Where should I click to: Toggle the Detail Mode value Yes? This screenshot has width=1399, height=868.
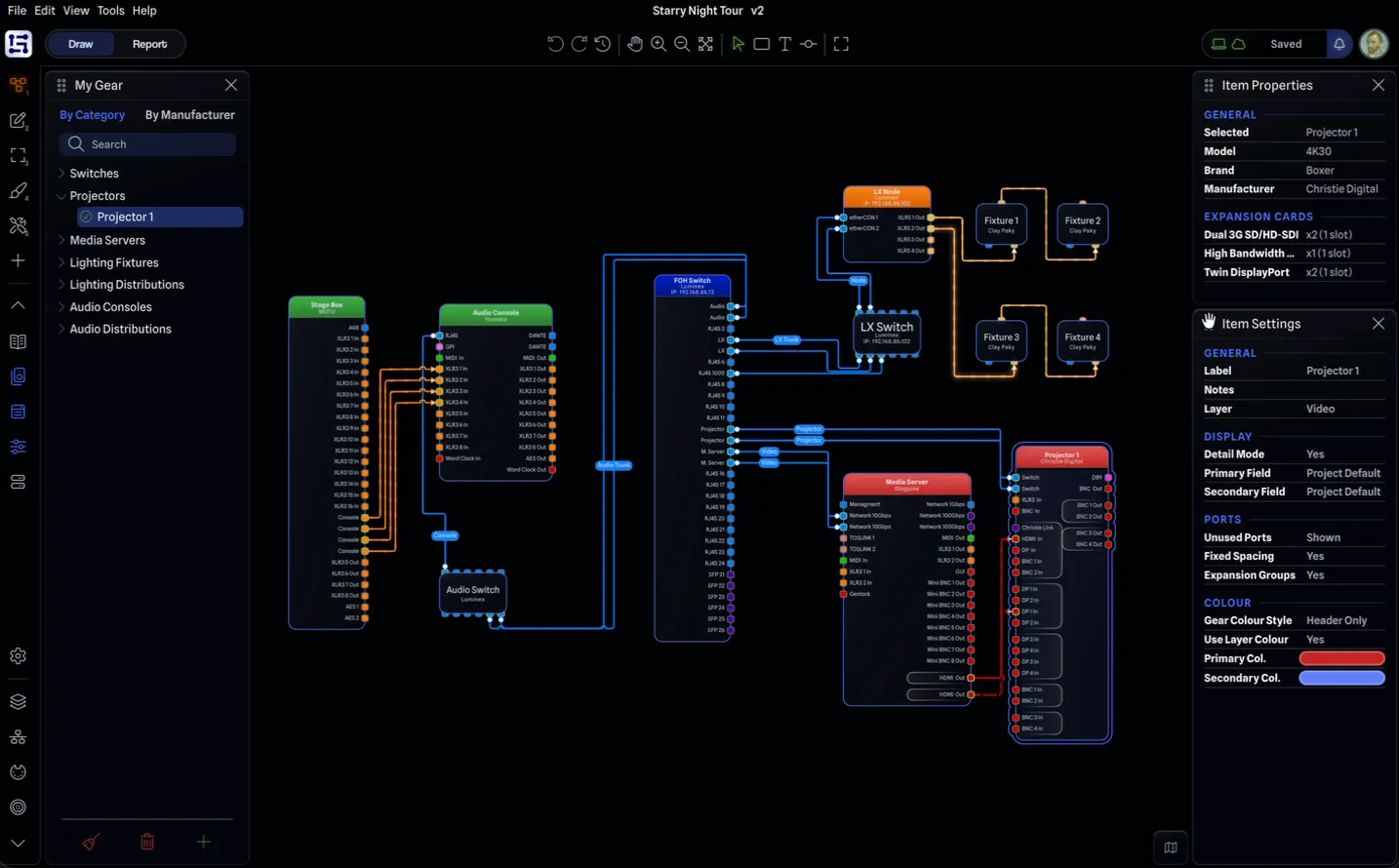point(1315,454)
